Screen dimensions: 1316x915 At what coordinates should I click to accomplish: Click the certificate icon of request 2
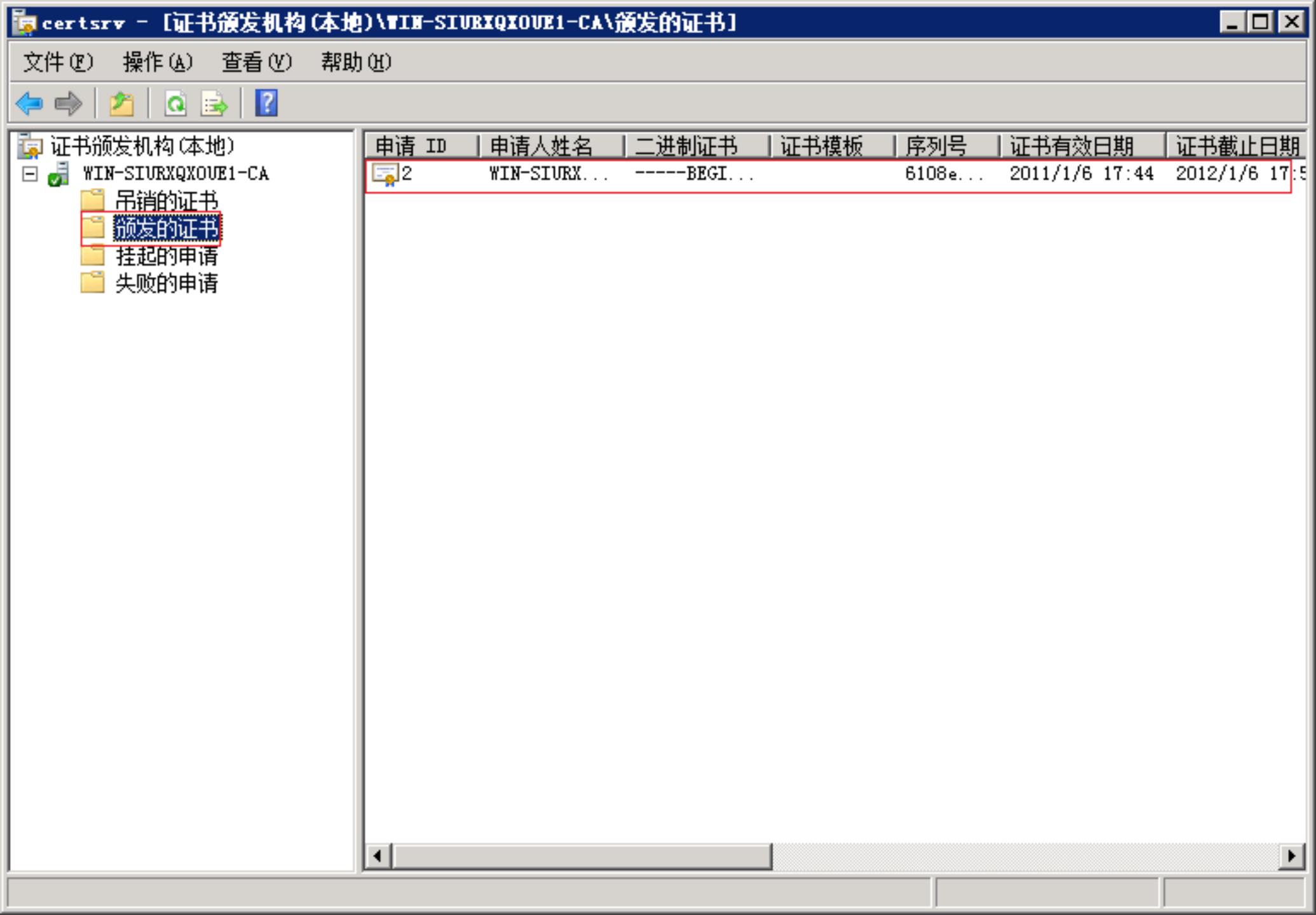tap(385, 173)
